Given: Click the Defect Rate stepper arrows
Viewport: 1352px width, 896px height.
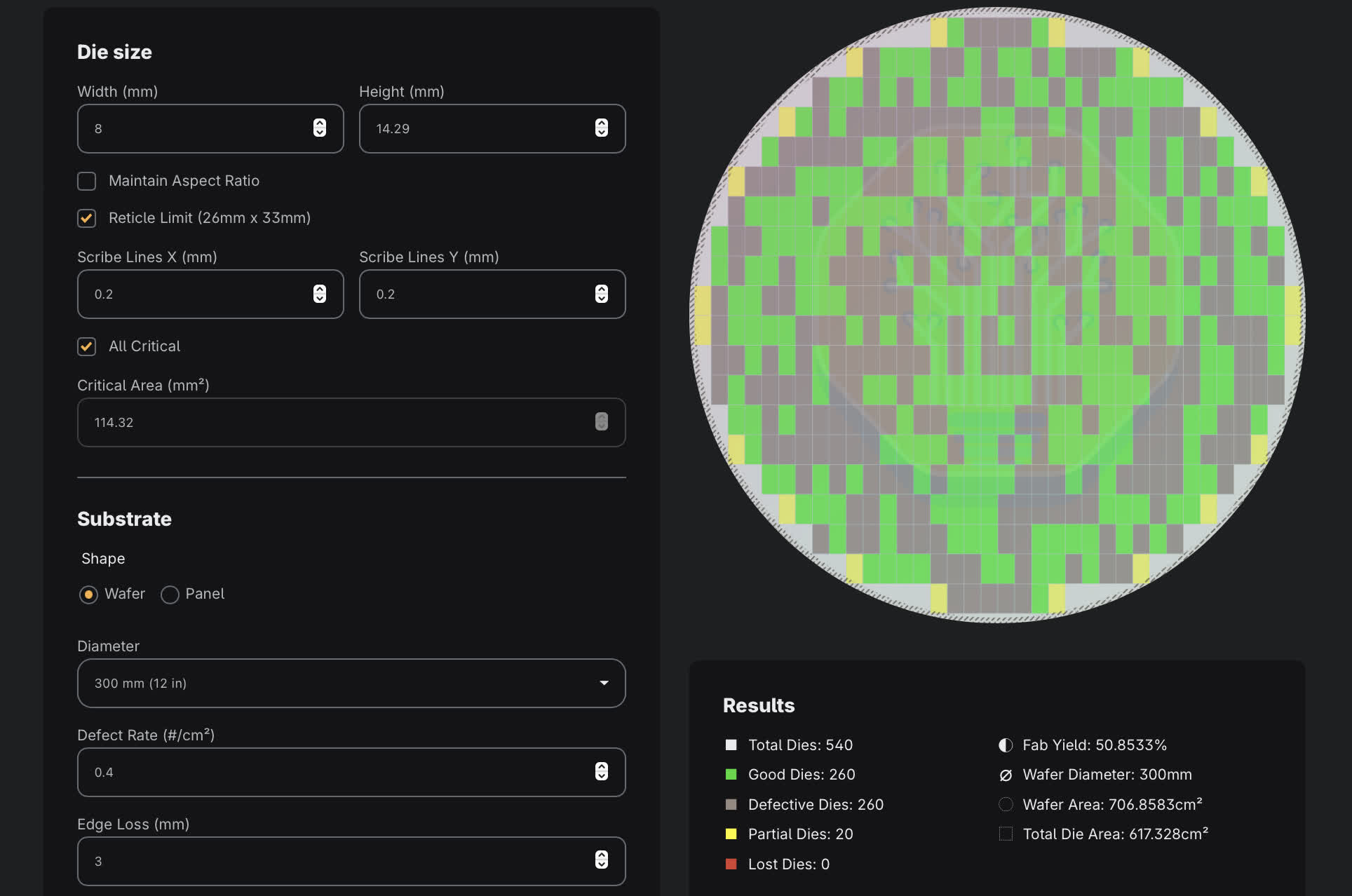Looking at the screenshot, I should click(x=602, y=771).
